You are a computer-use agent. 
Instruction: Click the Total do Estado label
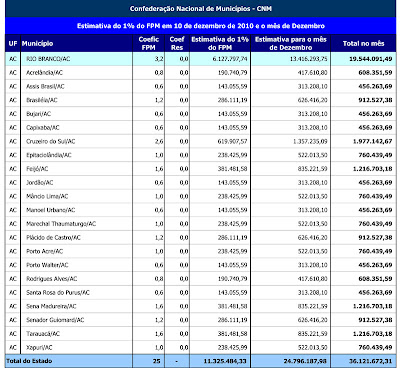[29, 361]
